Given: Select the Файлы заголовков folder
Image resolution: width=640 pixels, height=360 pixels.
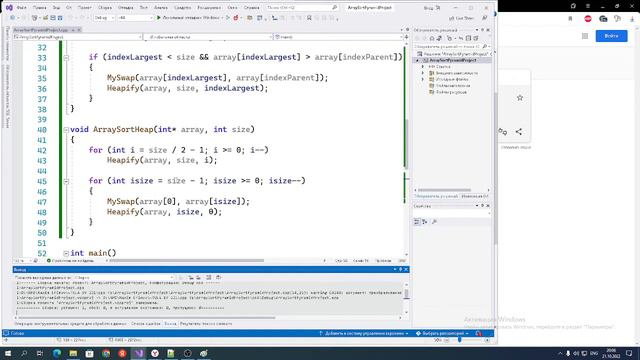Looking at the screenshot, I should click(450, 86).
